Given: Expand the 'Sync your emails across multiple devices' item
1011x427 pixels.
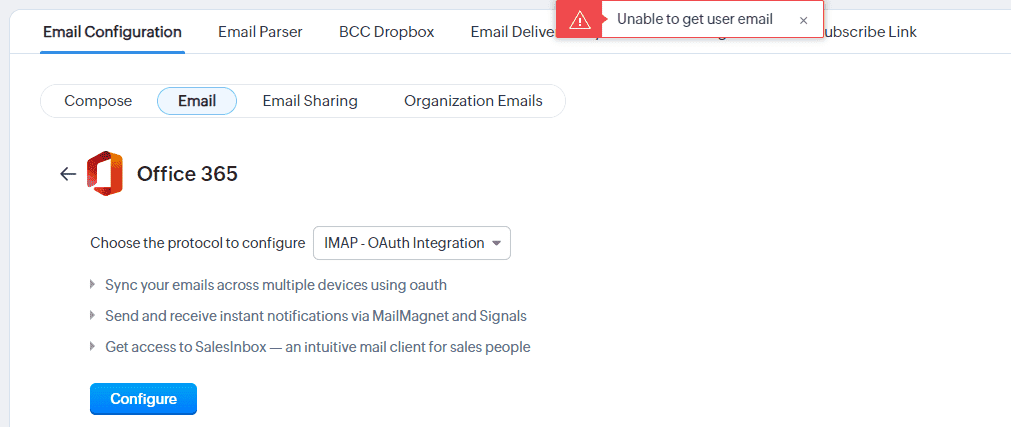Looking at the screenshot, I should click(93, 285).
